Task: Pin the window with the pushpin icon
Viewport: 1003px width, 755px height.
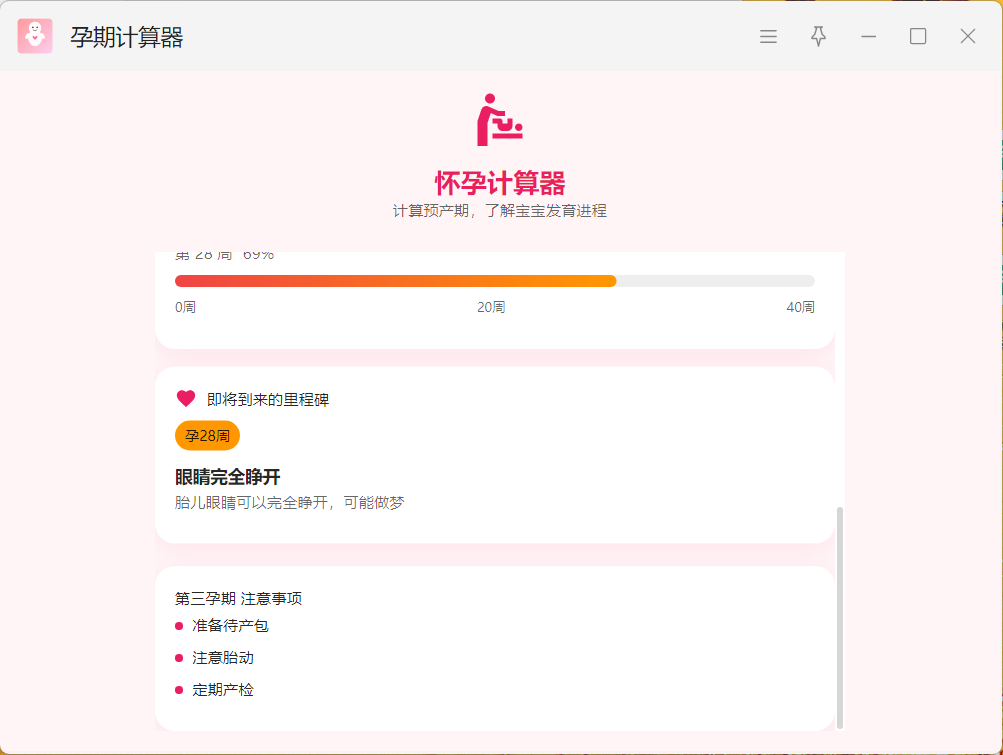Action: (x=818, y=37)
